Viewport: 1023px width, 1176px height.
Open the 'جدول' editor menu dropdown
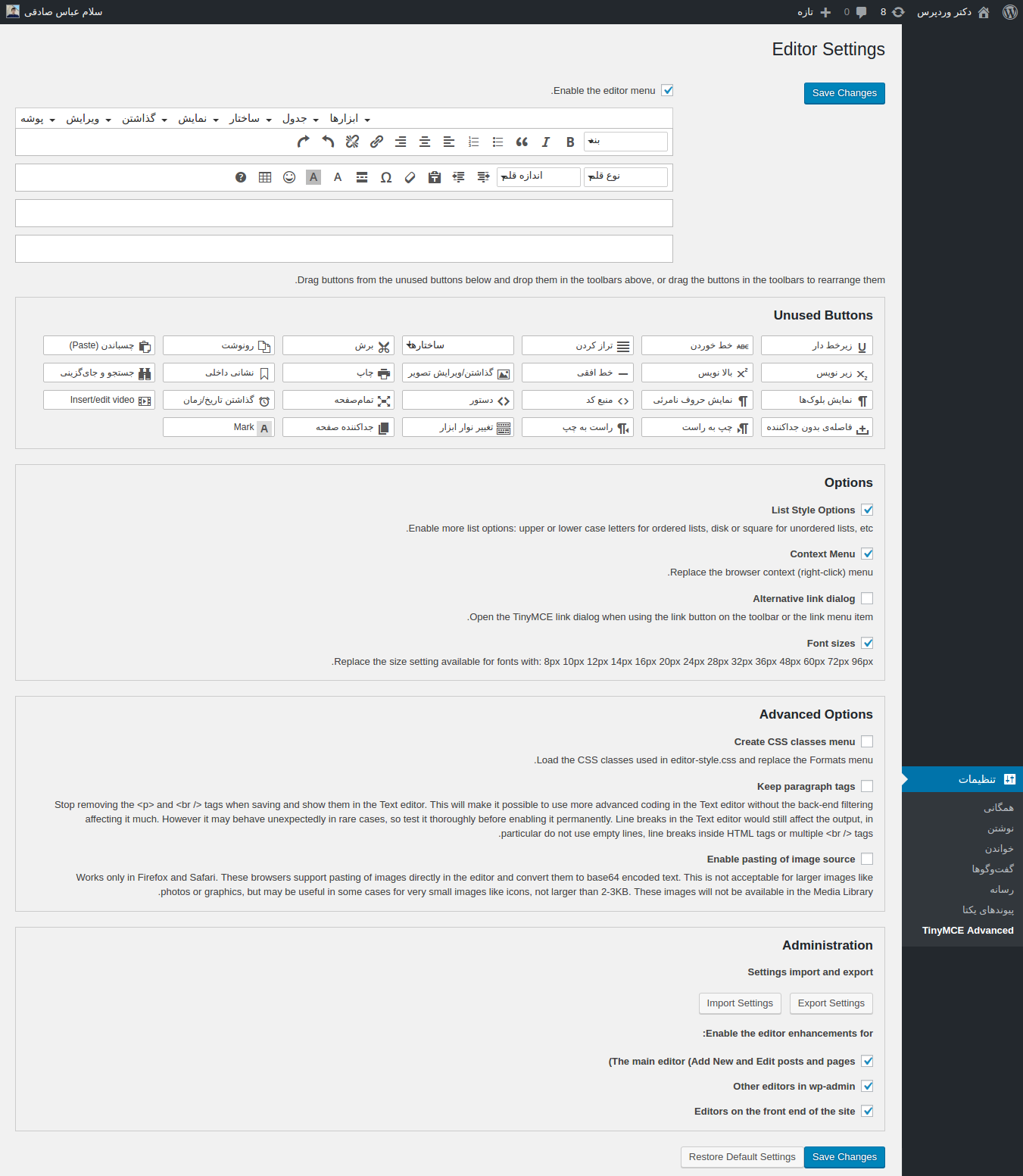click(301, 119)
